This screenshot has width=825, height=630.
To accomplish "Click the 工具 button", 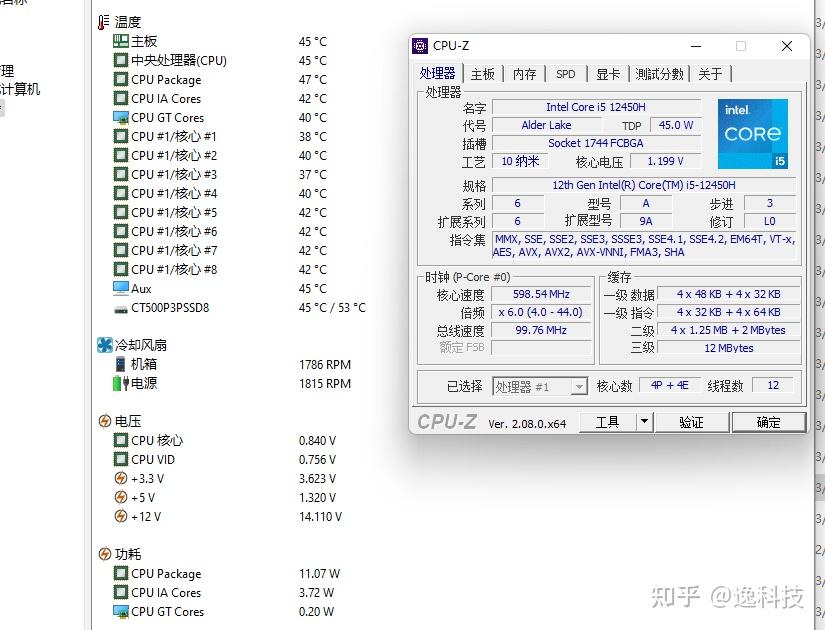I will click(608, 422).
